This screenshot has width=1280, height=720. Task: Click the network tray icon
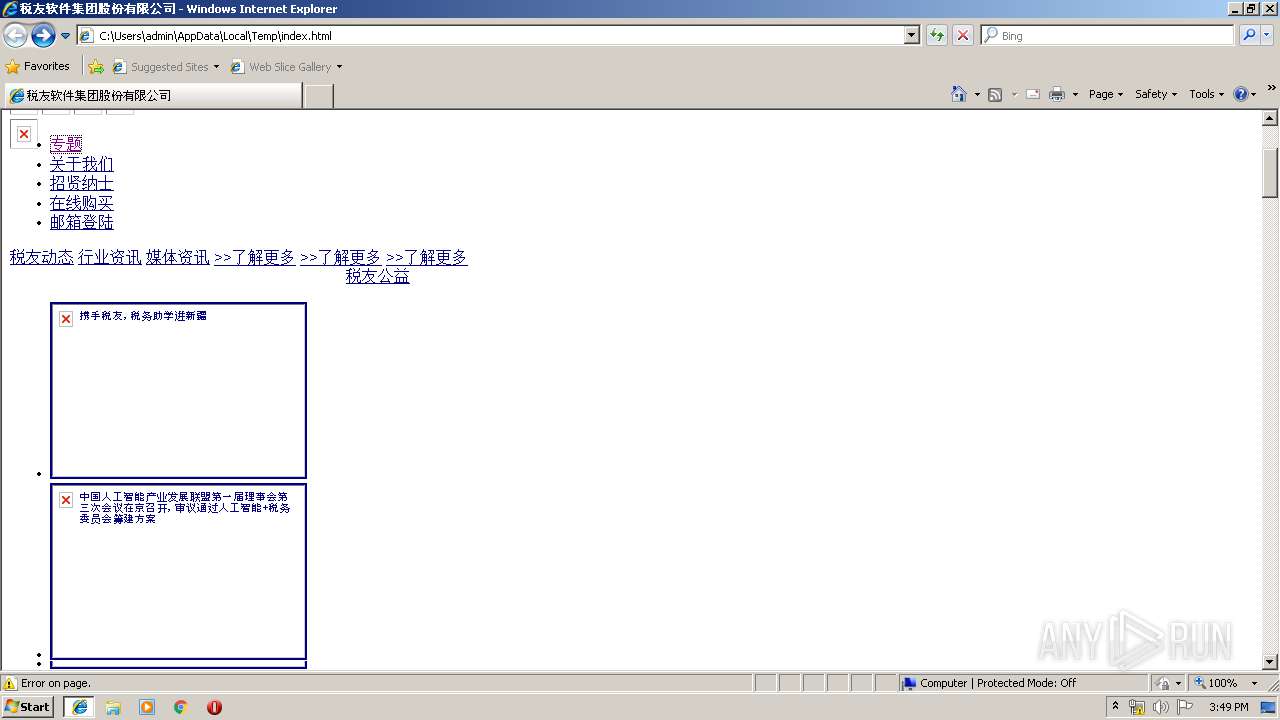(1137, 707)
